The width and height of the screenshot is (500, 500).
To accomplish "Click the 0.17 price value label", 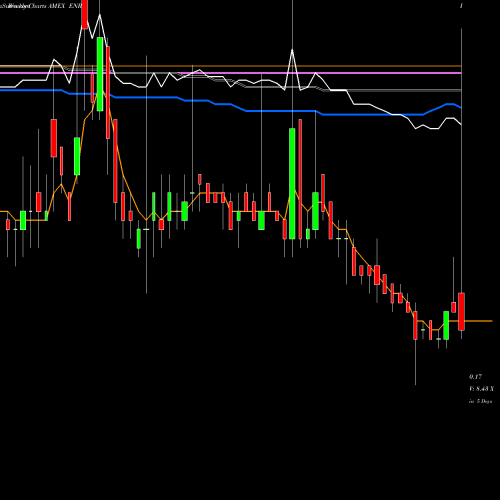I will point(475,377).
